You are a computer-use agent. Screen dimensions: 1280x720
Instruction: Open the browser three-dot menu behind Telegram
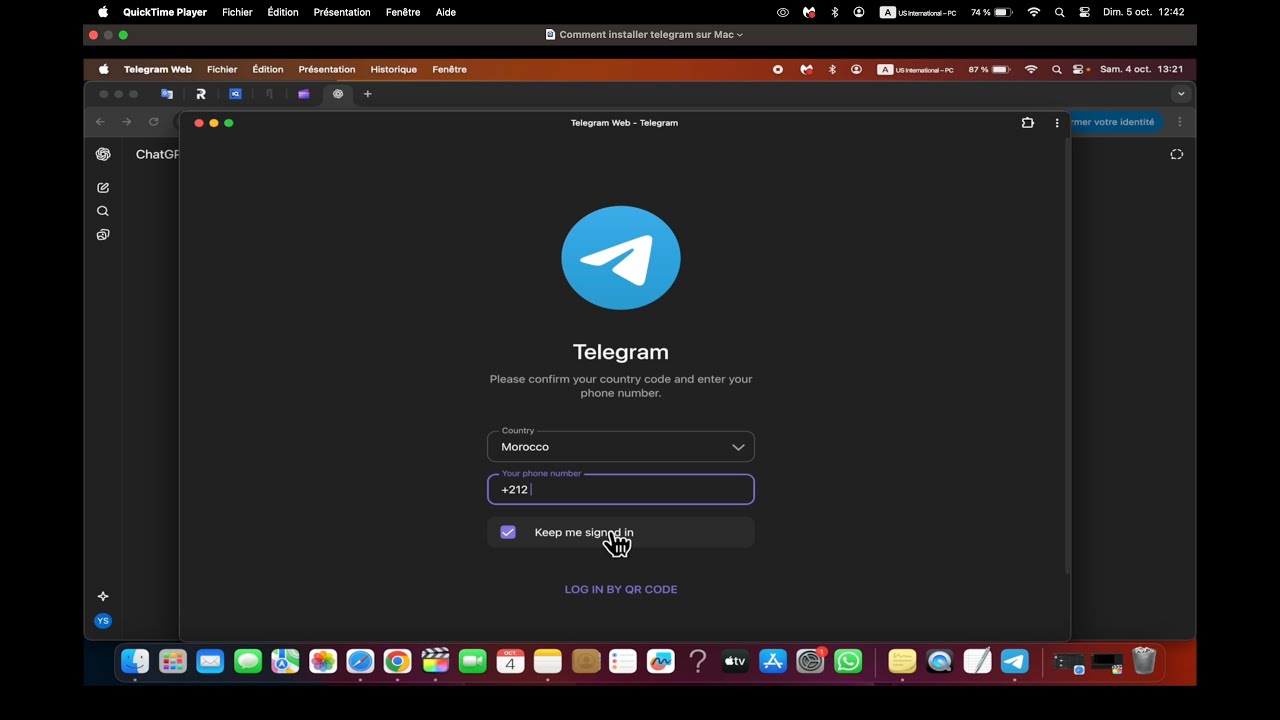pyautogui.click(x=1180, y=122)
